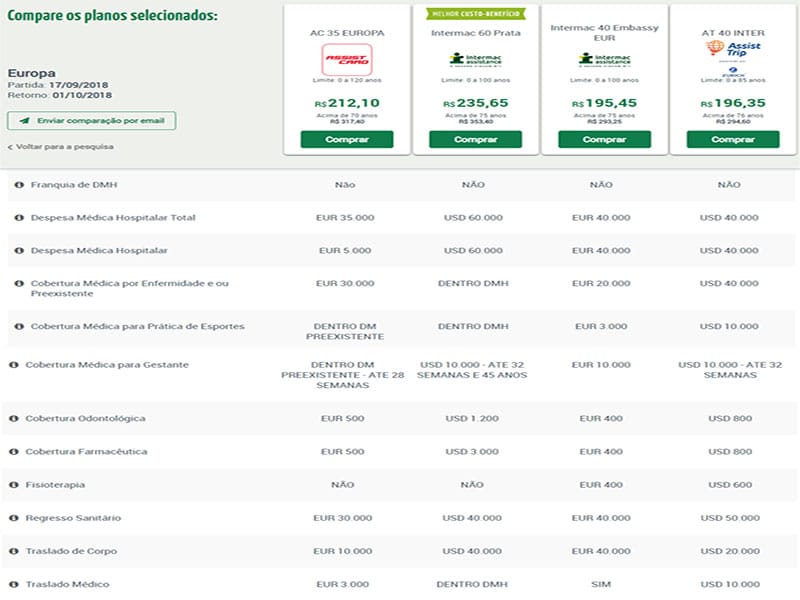Show info for Traslado de Corpo

[14, 551]
